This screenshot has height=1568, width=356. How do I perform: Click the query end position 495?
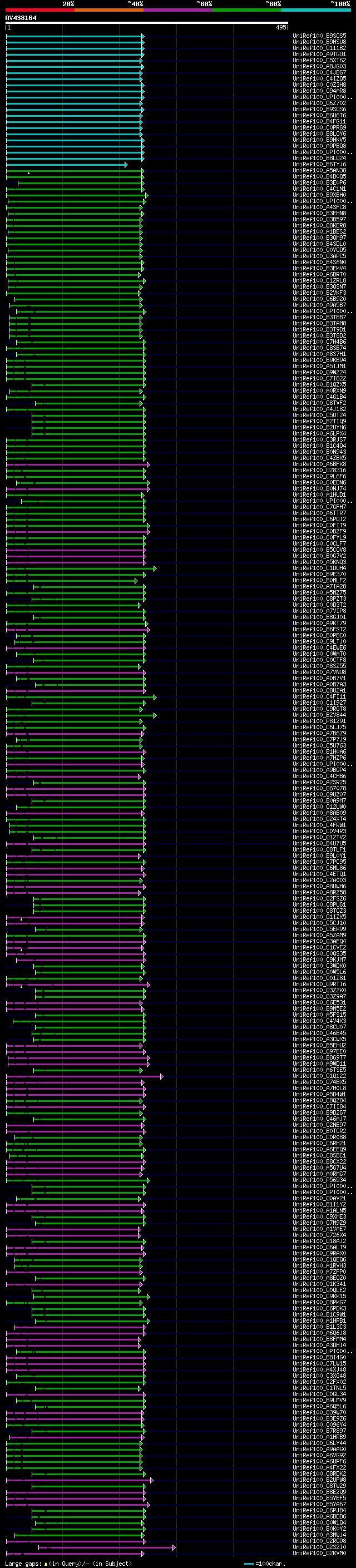280,27
